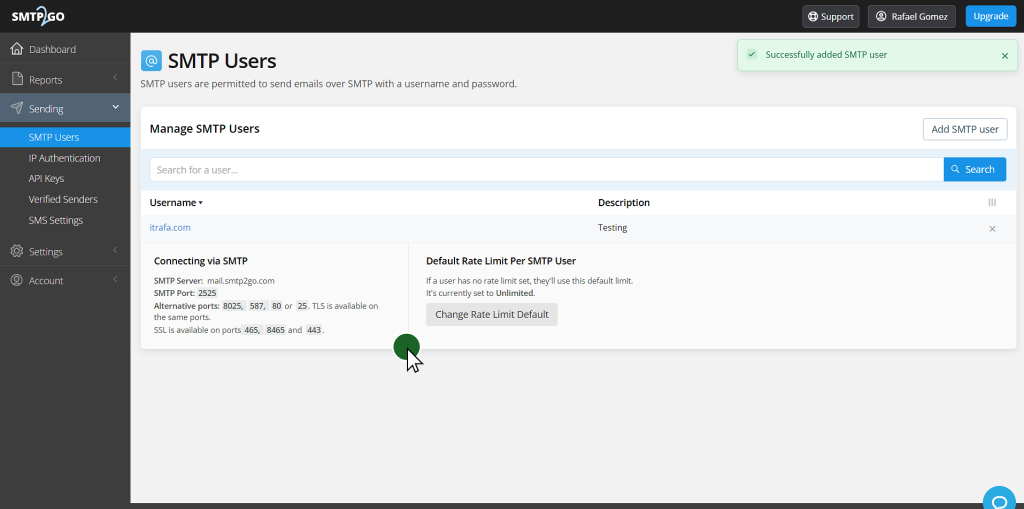Click the Settings gear icon
The width and height of the screenshot is (1024, 509).
[17, 251]
